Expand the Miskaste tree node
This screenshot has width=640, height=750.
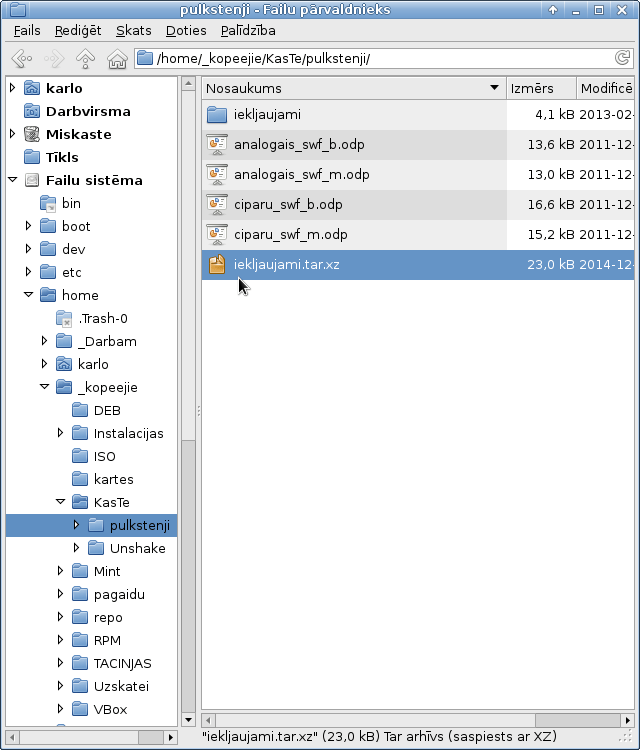click(x=12, y=134)
